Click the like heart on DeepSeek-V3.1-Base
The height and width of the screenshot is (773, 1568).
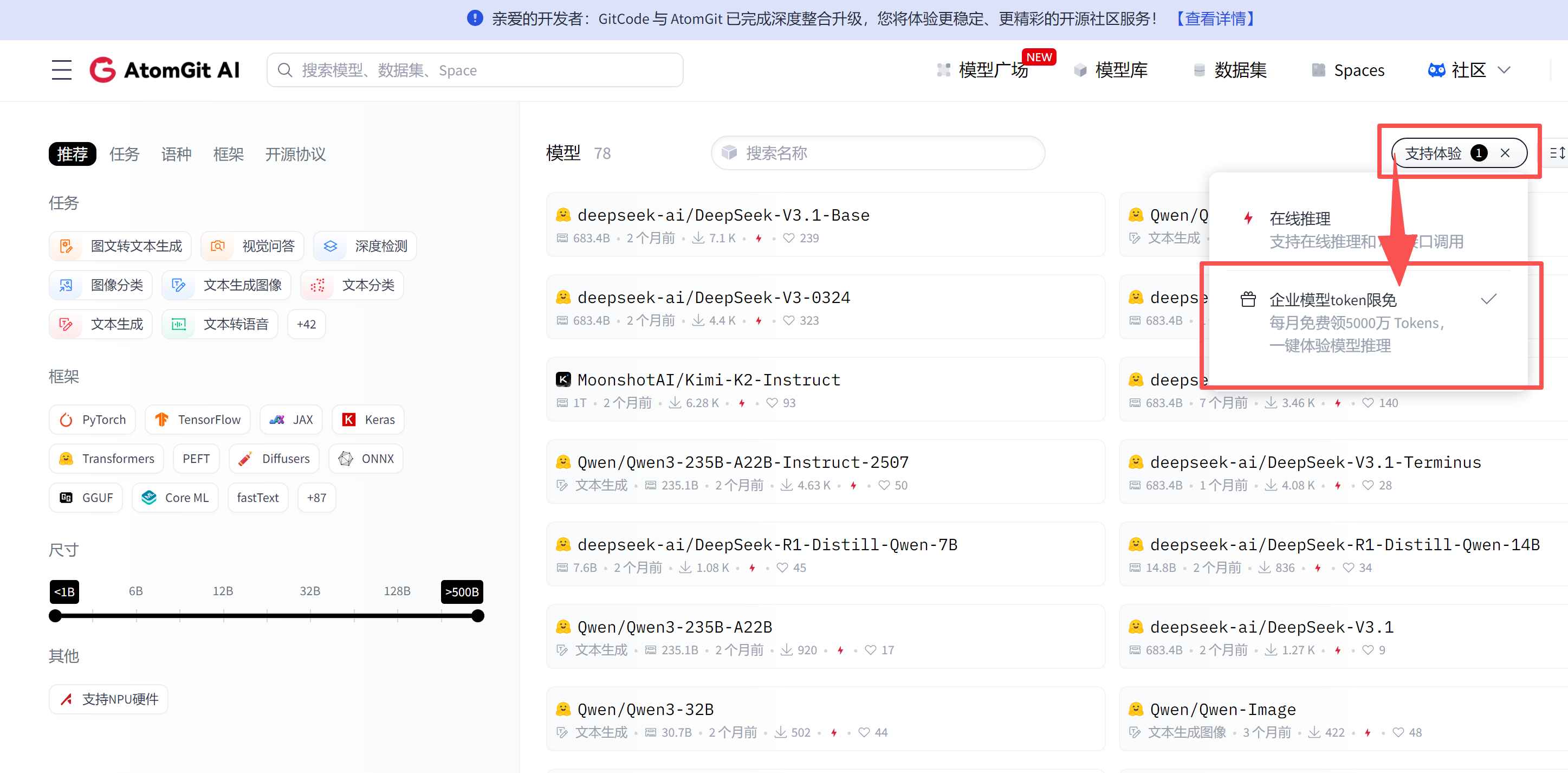788,238
